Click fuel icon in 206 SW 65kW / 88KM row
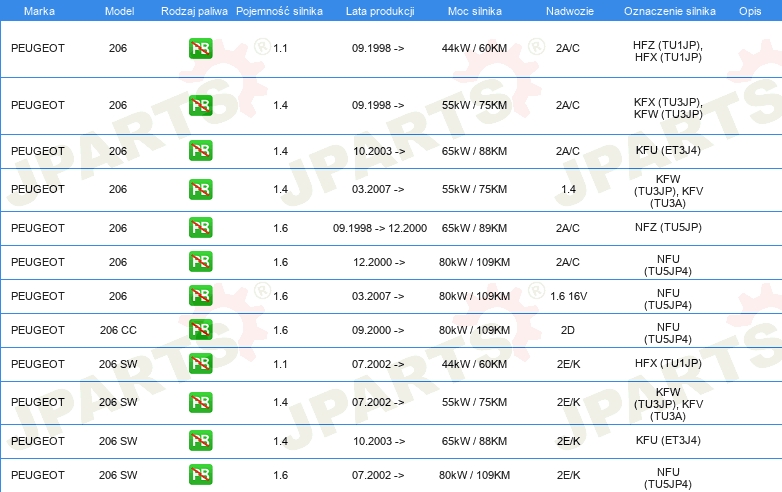The image size is (782, 492). tap(200, 441)
